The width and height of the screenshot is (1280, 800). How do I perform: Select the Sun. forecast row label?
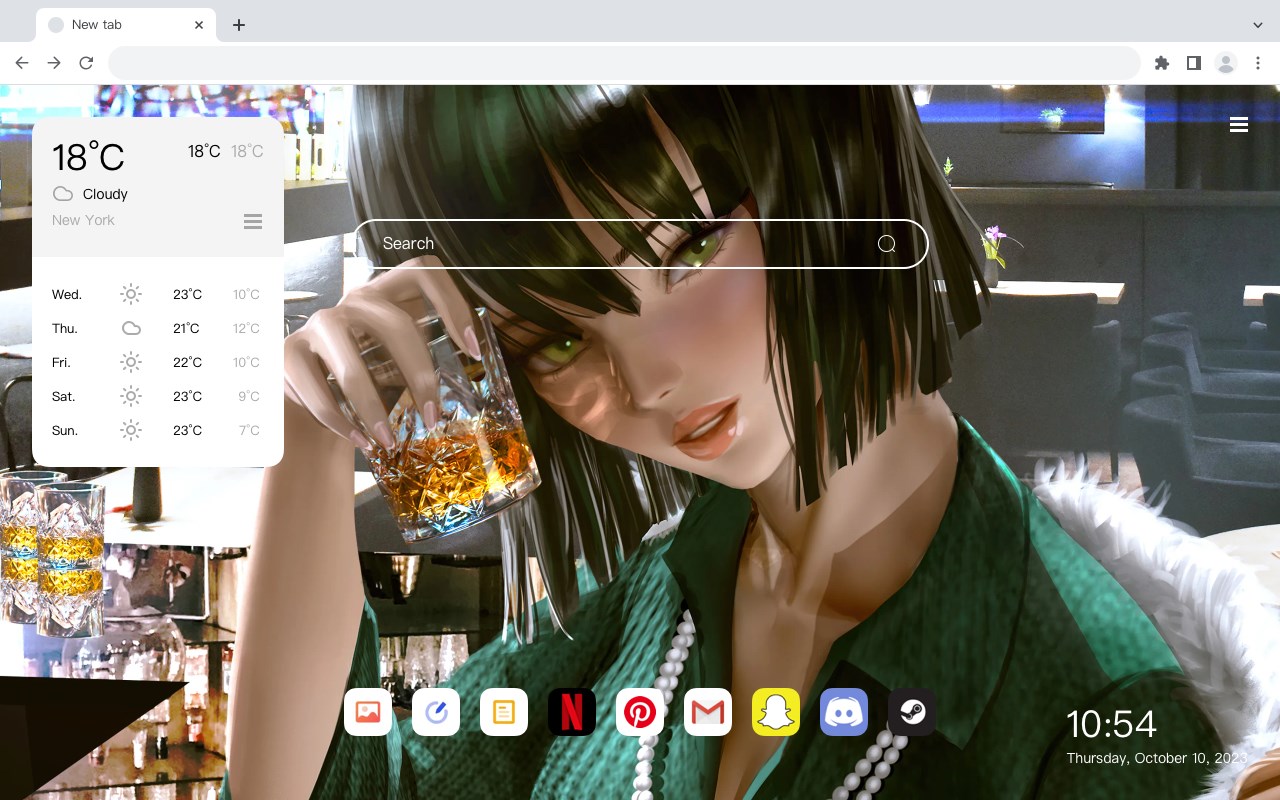pos(65,431)
